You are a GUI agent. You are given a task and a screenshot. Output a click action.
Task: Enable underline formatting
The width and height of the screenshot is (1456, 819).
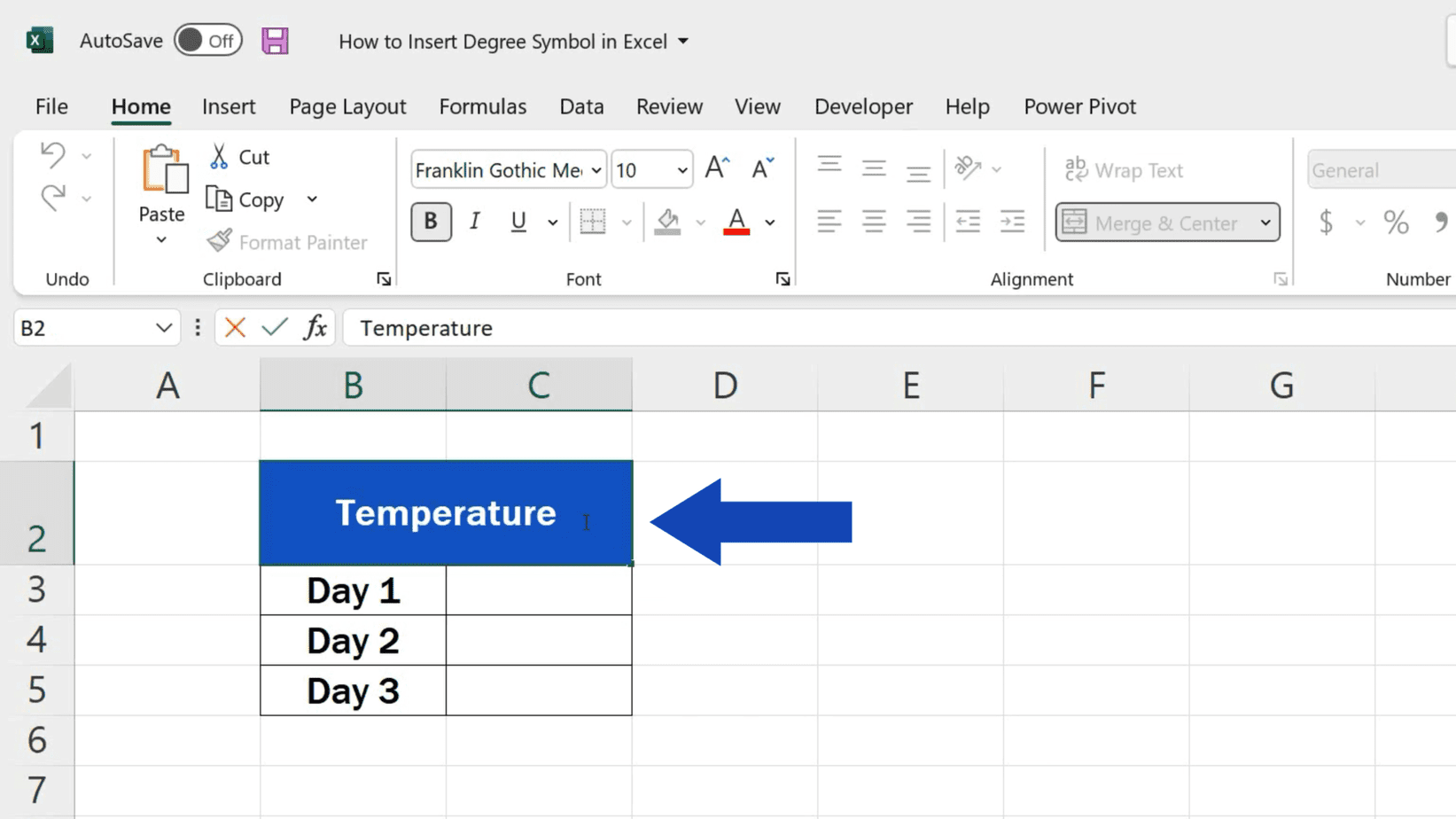(518, 222)
